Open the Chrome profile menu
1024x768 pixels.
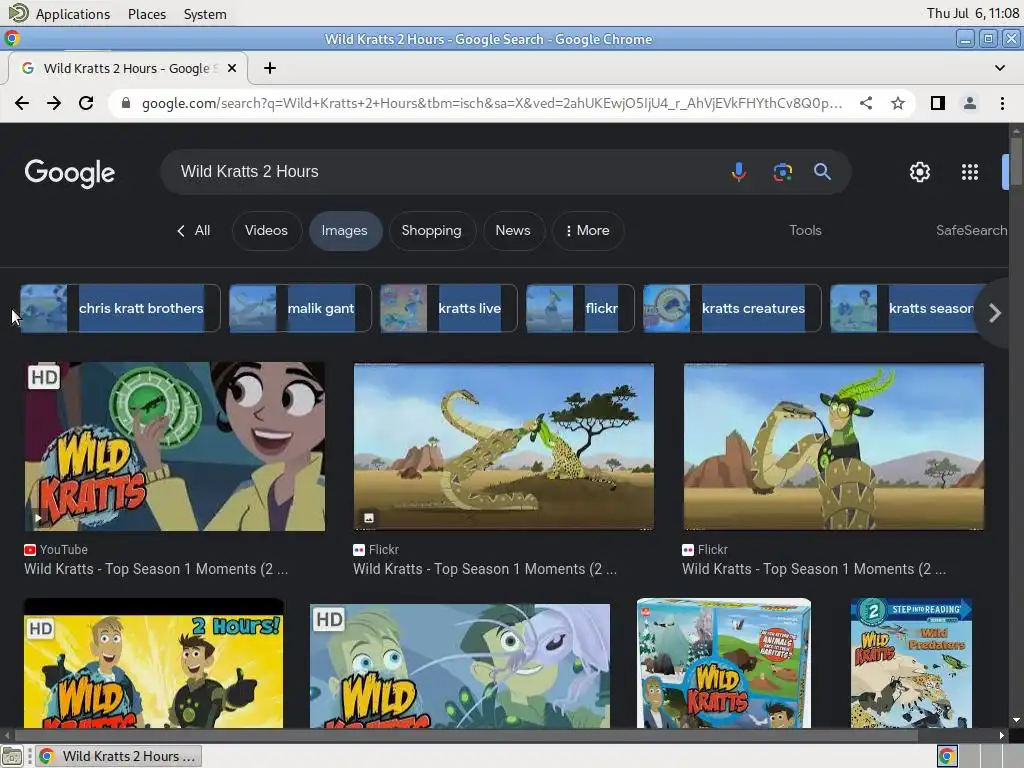[970, 103]
